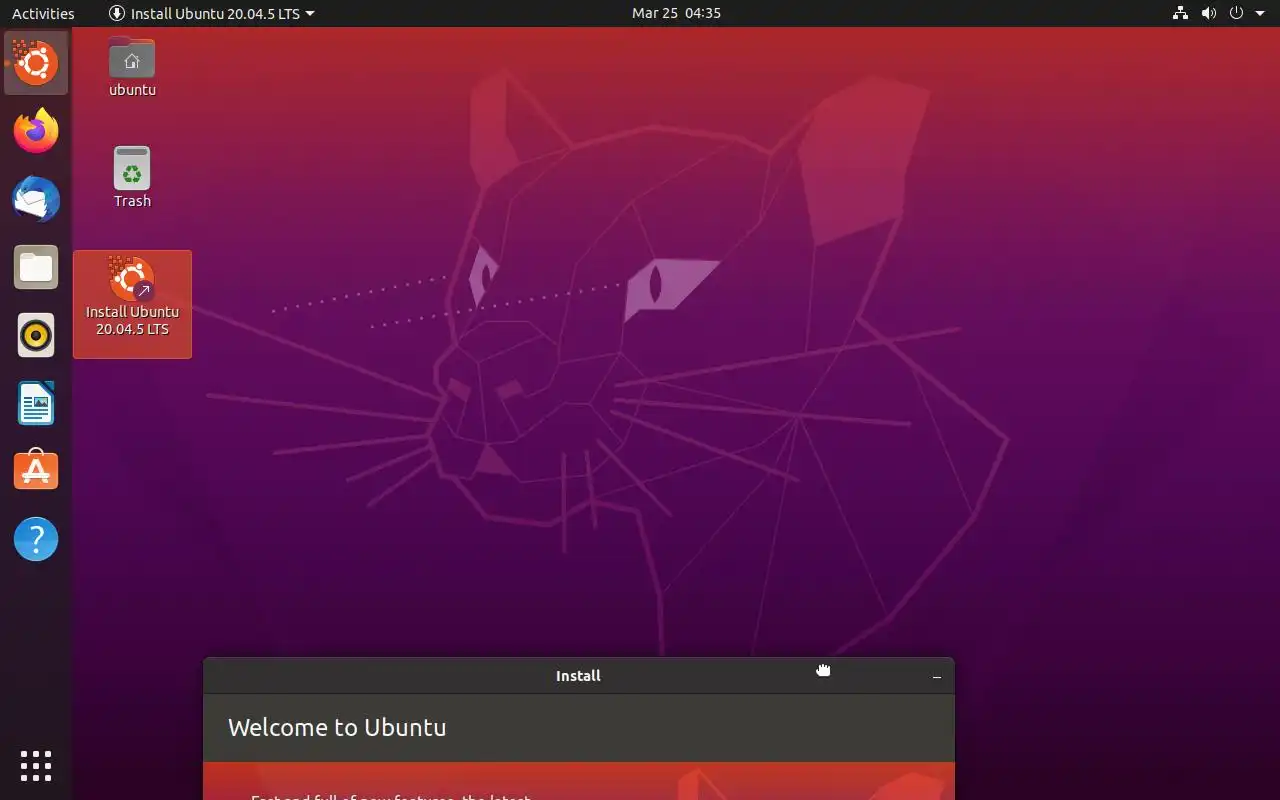The height and width of the screenshot is (800, 1280).
Task: Open the Install Ubuntu 20.04.5 LTS app menu
Action: pyautogui.click(x=211, y=13)
